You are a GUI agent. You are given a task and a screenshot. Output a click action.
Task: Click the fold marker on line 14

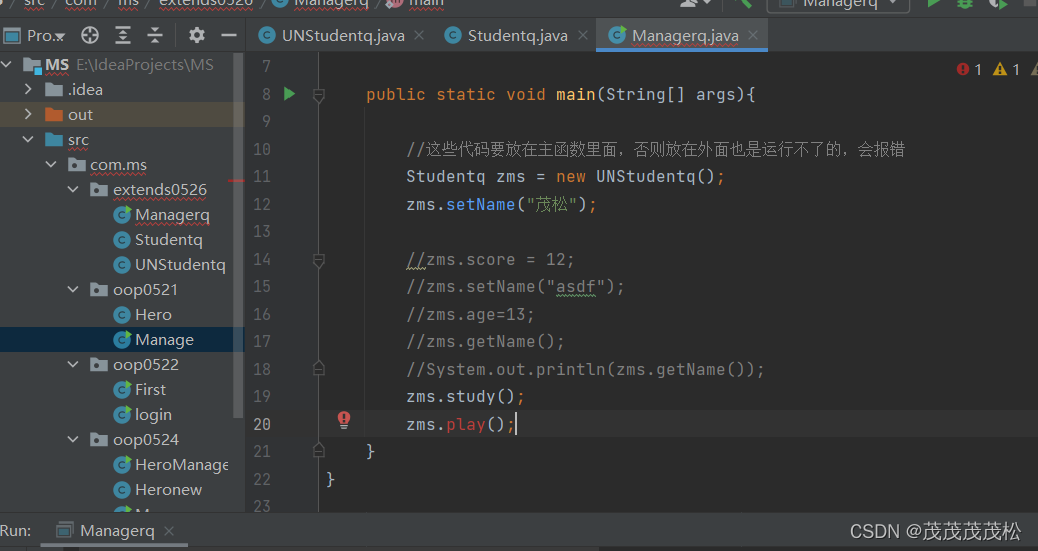tap(318, 260)
